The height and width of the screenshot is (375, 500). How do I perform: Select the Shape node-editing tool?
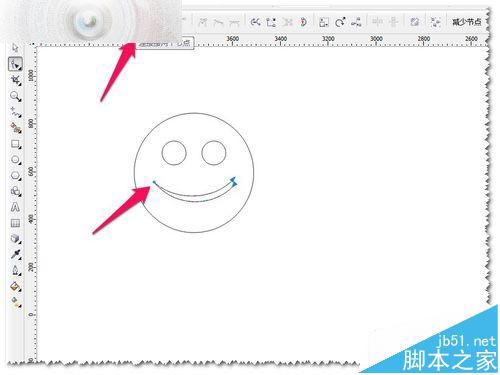[x=15, y=64]
